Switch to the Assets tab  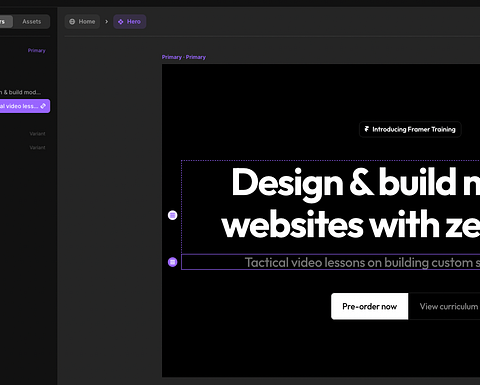coord(31,22)
